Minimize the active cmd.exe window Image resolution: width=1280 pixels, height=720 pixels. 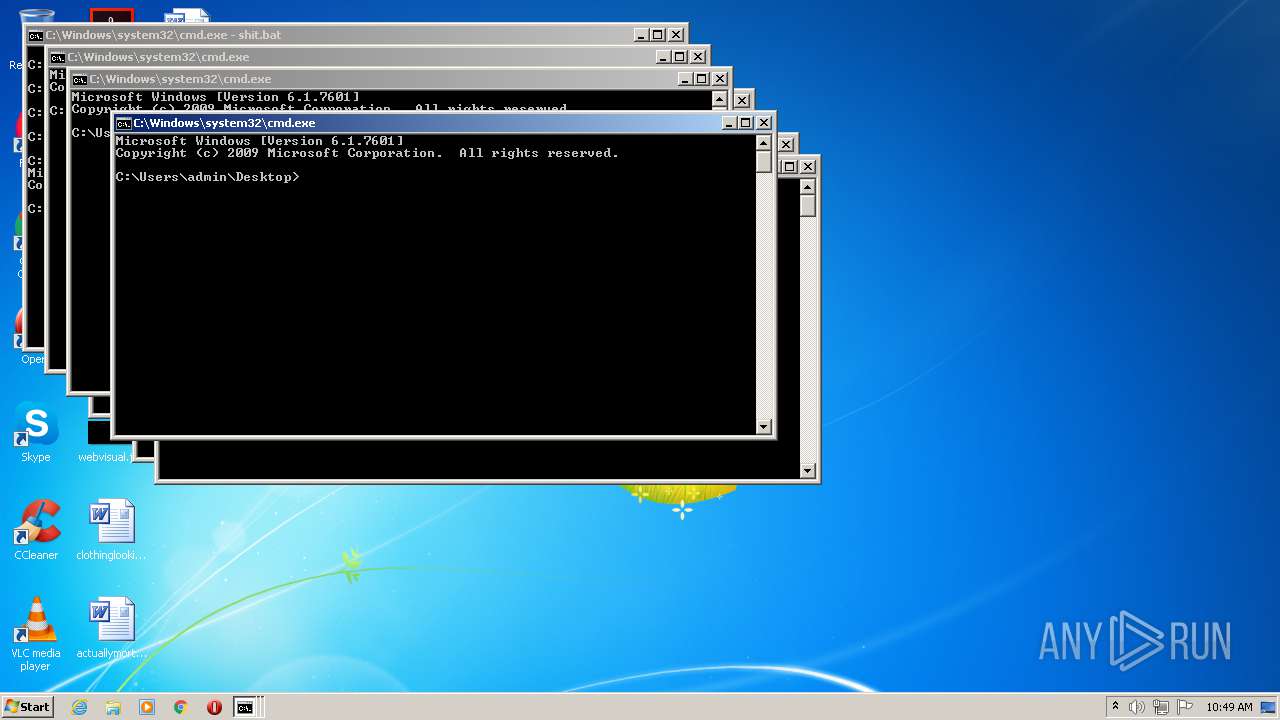pos(729,123)
